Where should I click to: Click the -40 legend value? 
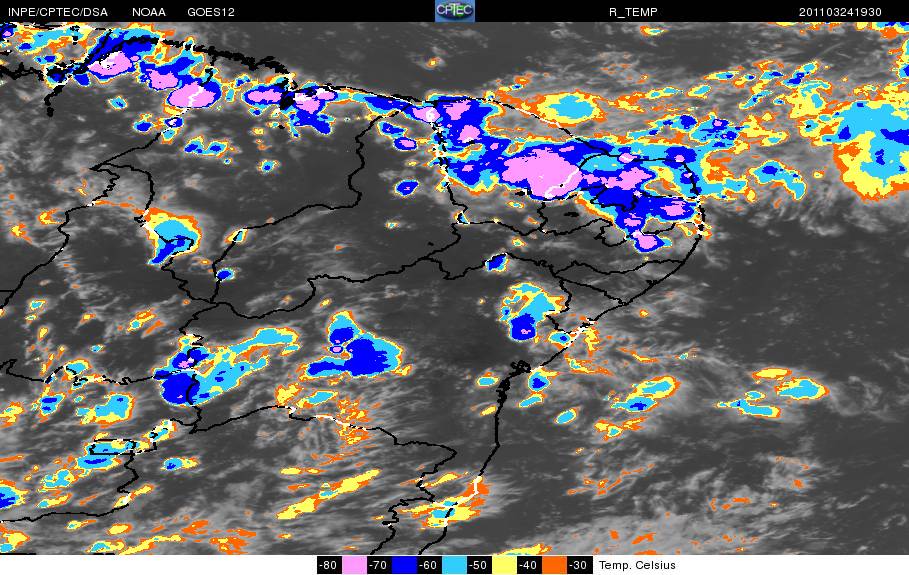click(529, 565)
